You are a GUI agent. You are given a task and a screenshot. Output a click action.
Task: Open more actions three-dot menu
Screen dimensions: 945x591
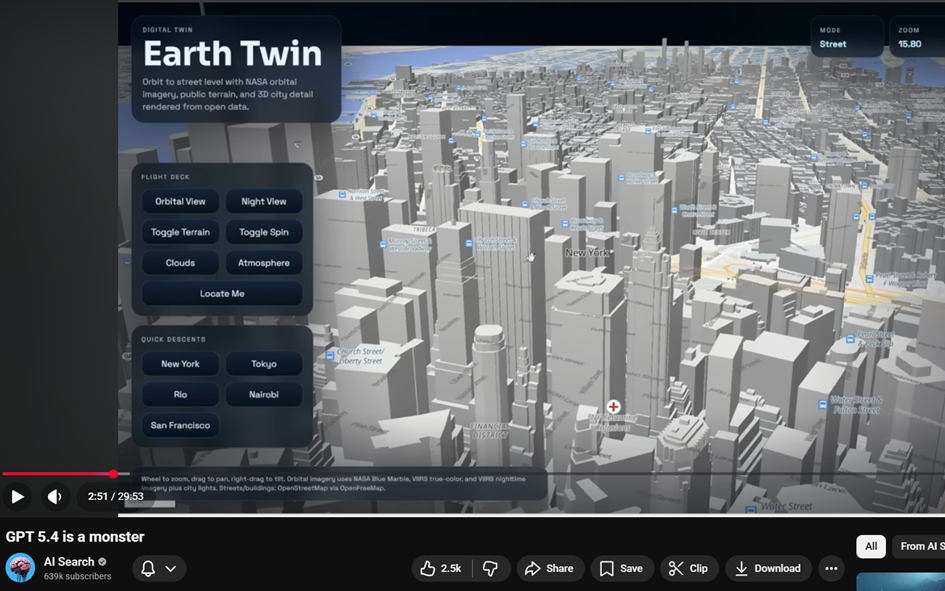click(831, 568)
